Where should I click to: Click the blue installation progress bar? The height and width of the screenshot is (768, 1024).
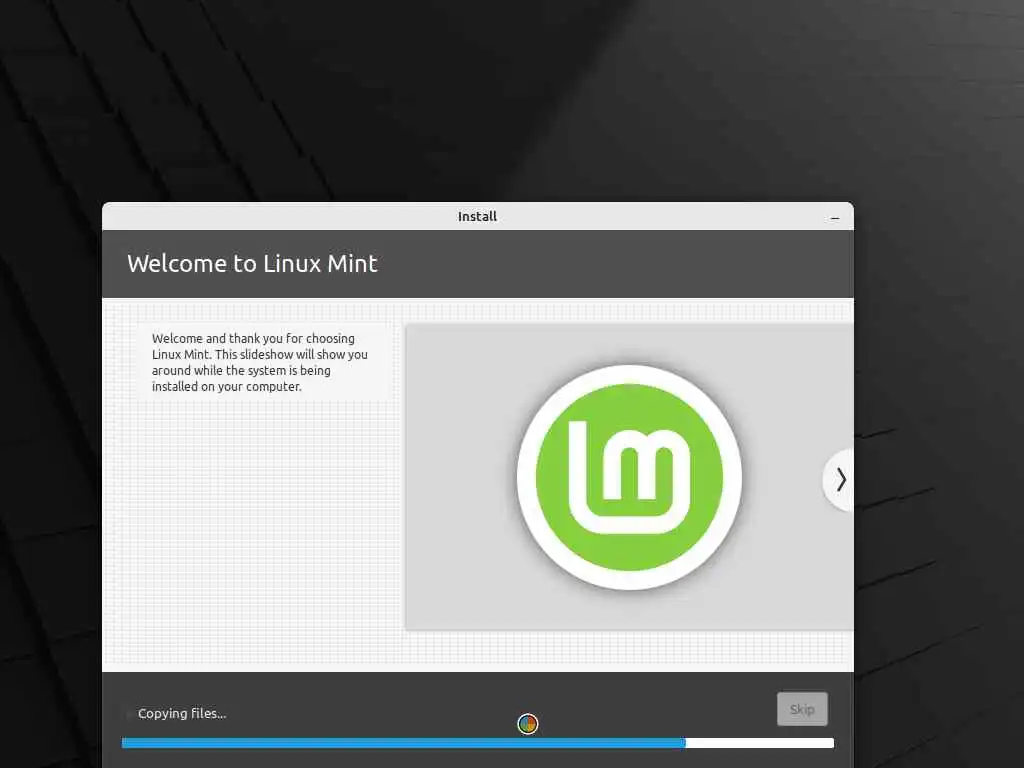click(x=477, y=743)
